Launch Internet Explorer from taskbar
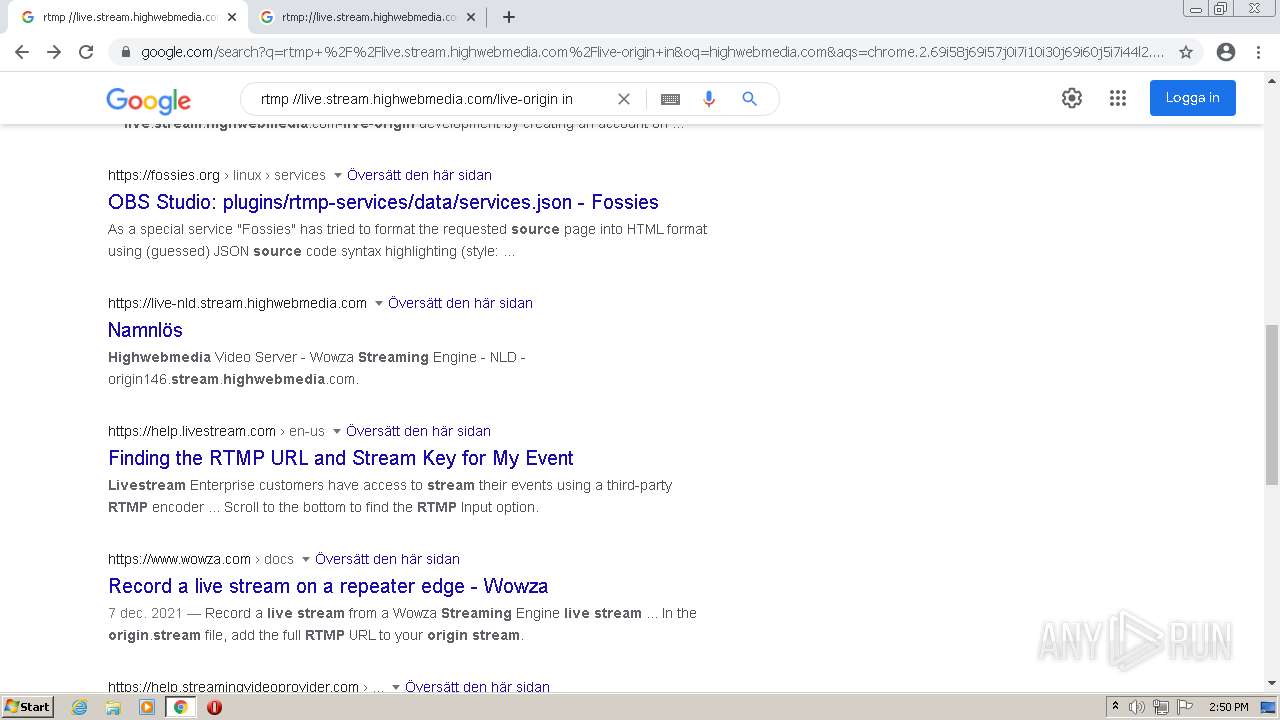 [80, 707]
